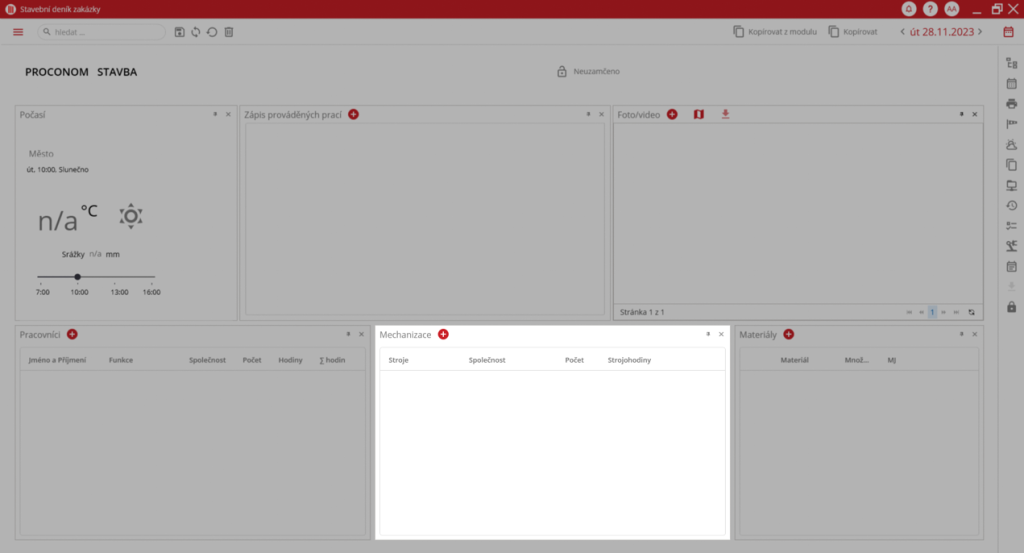
Task: Click the weather icon in right sidebar
Action: [x=1011, y=145]
